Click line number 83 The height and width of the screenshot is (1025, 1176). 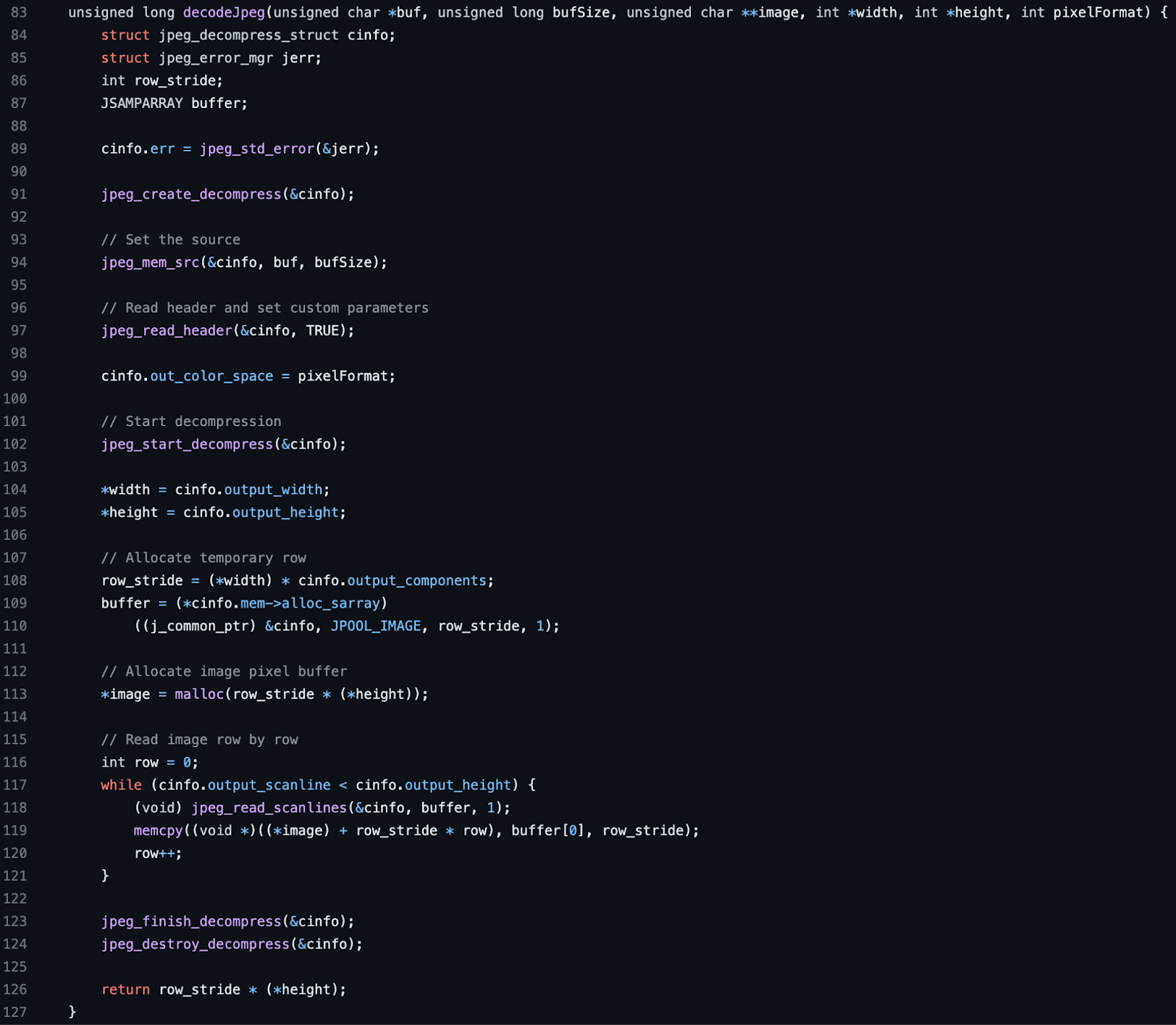click(x=18, y=12)
